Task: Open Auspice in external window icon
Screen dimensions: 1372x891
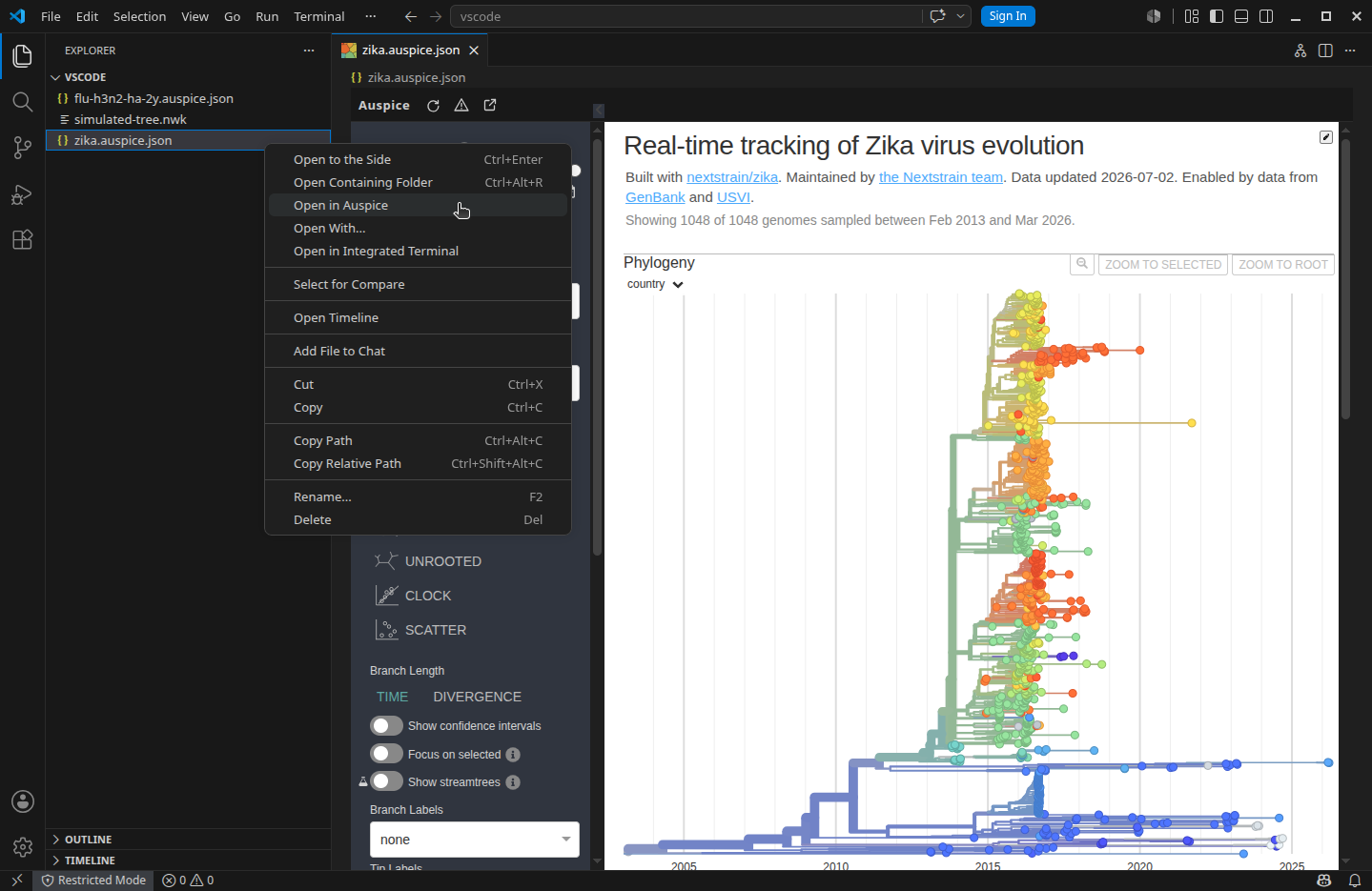Action: (x=490, y=106)
